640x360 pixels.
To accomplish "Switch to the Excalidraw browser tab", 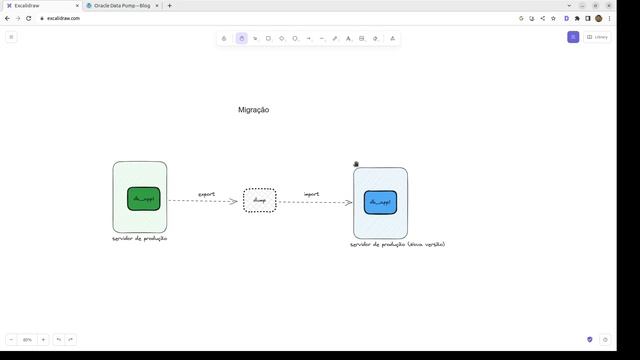I will tap(41, 6).
